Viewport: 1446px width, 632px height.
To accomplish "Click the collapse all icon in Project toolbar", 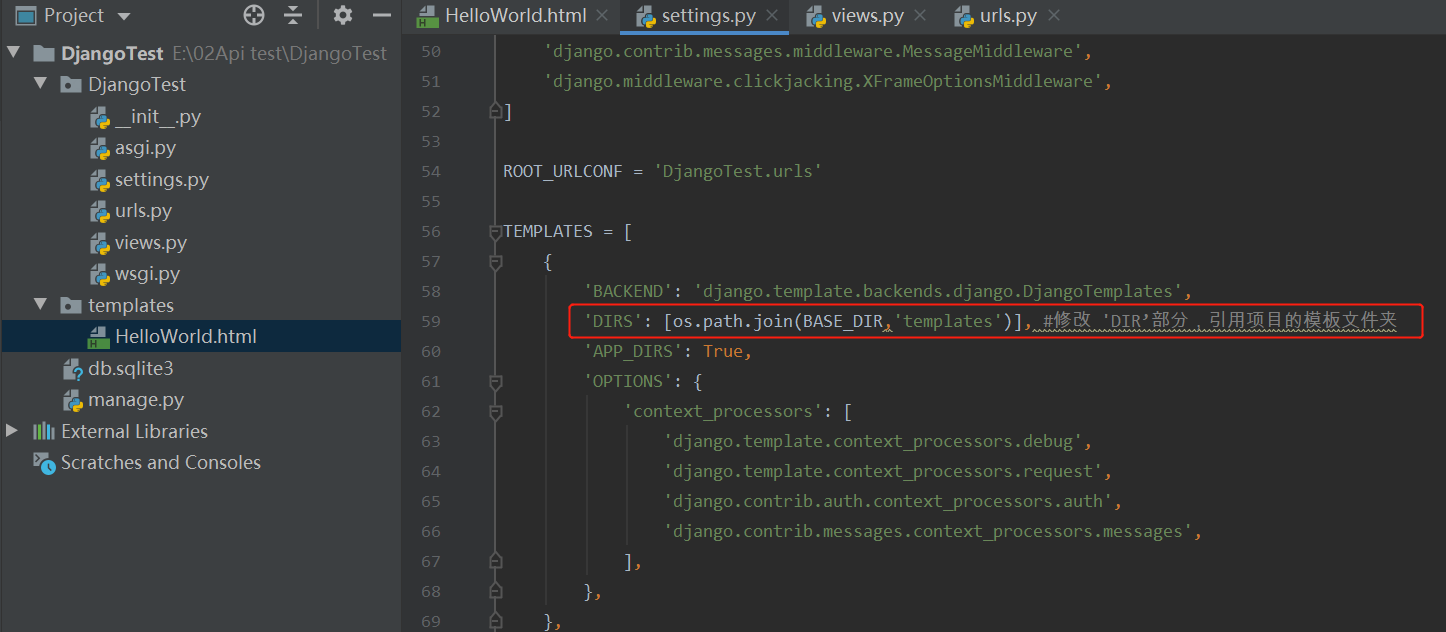I will point(292,15).
